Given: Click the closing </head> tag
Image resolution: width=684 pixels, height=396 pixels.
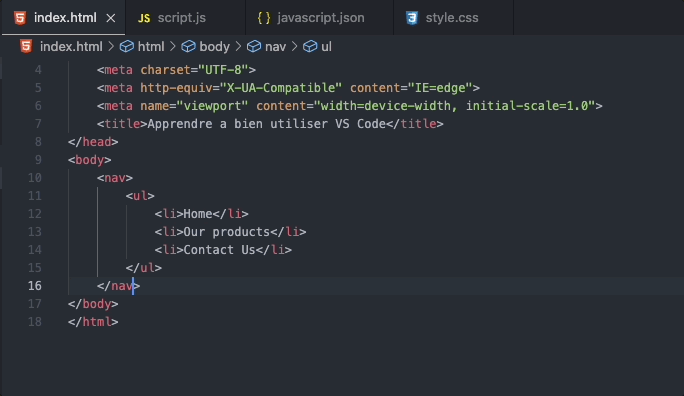Looking at the screenshot, I should (93, 142).
